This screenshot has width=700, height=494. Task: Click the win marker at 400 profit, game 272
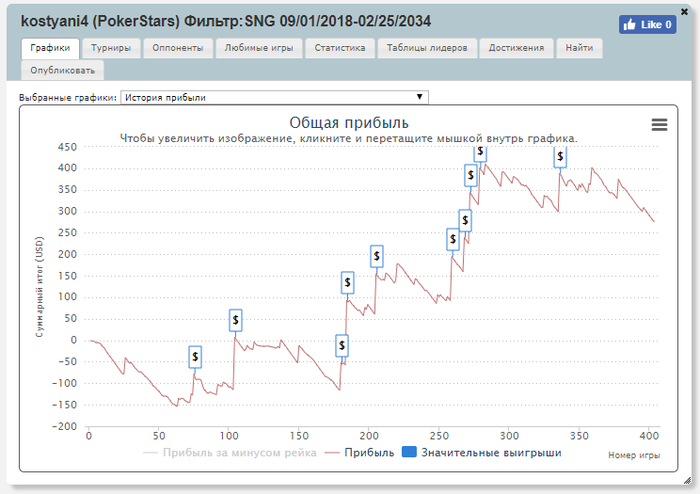(x=471, y=175)
